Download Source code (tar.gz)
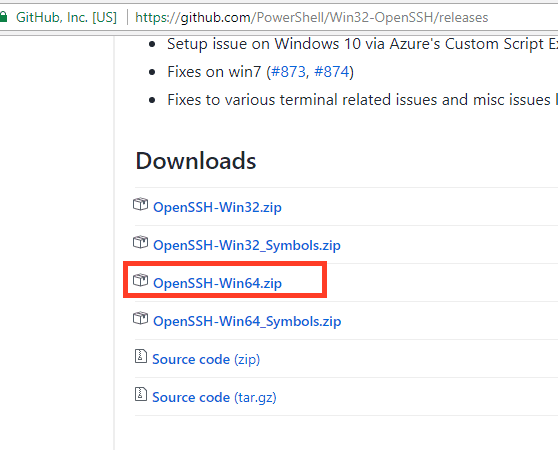This screenshot has width=558, height=450. click(x=214, y=397)
